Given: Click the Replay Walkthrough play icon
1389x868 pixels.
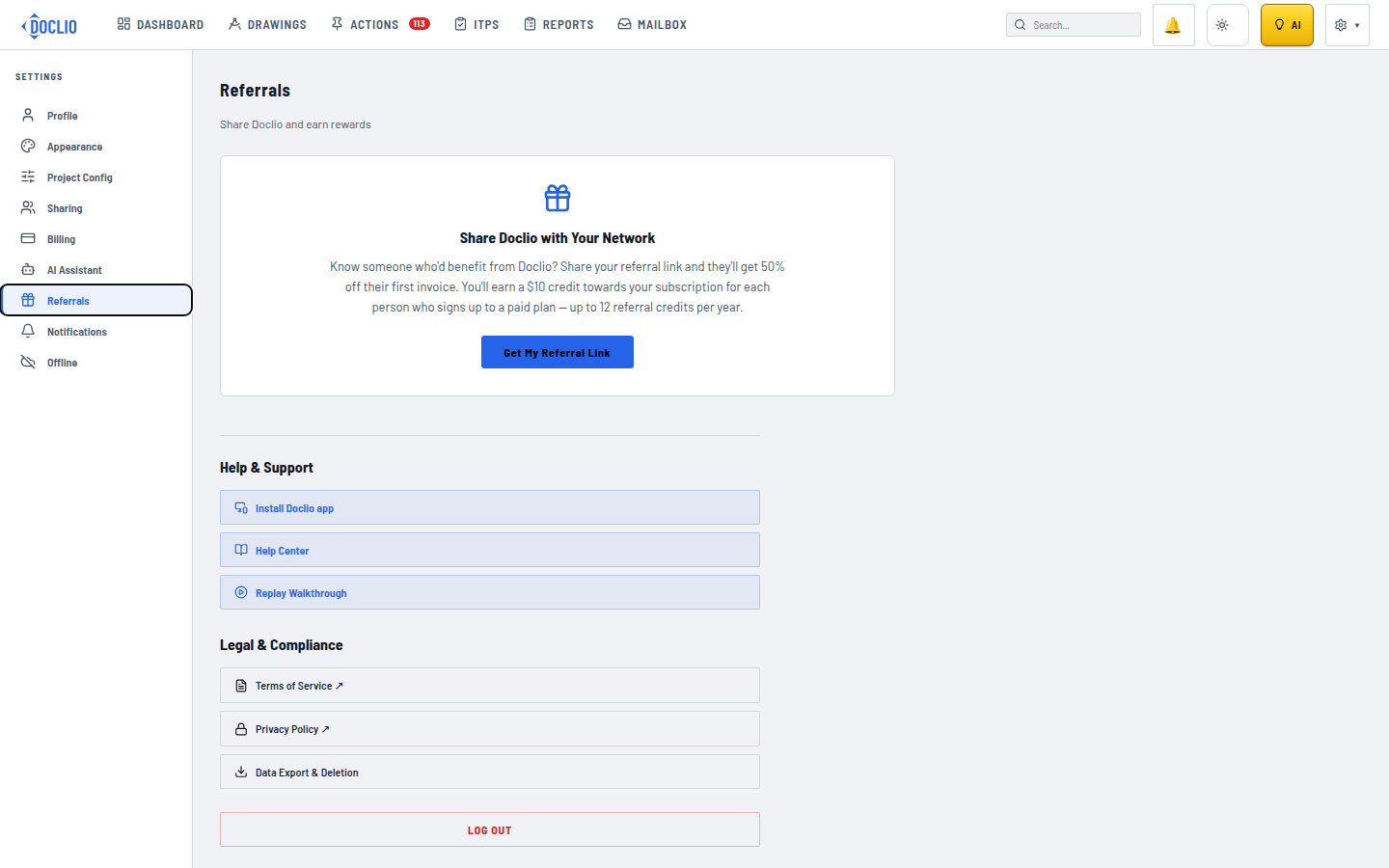Looking at the screenshot, I should point(241,592).
